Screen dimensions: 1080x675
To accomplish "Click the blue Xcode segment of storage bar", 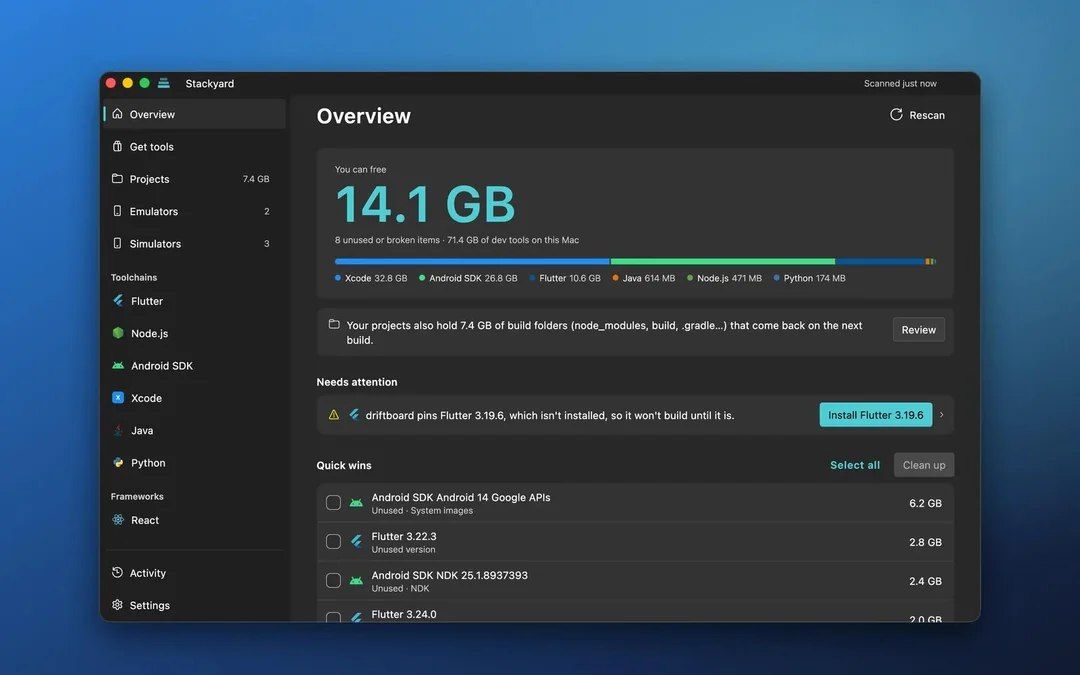I will pos(472,262).
